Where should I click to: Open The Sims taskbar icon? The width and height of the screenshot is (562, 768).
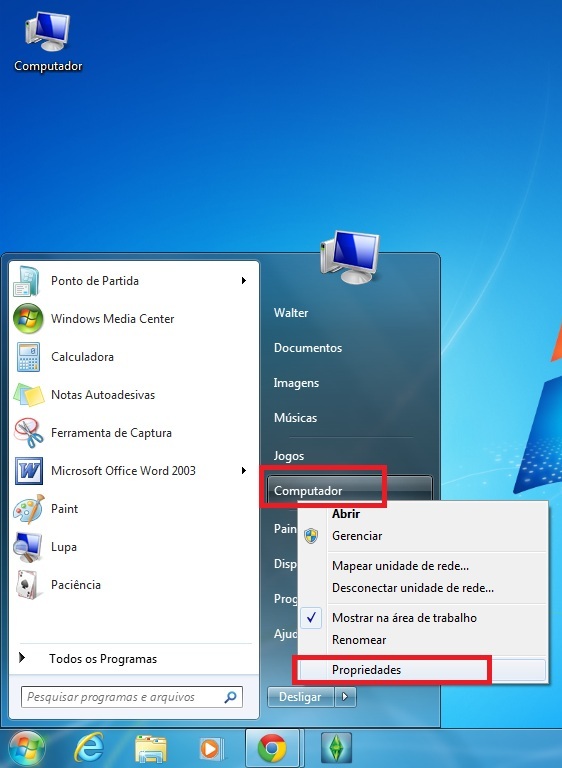336,748
